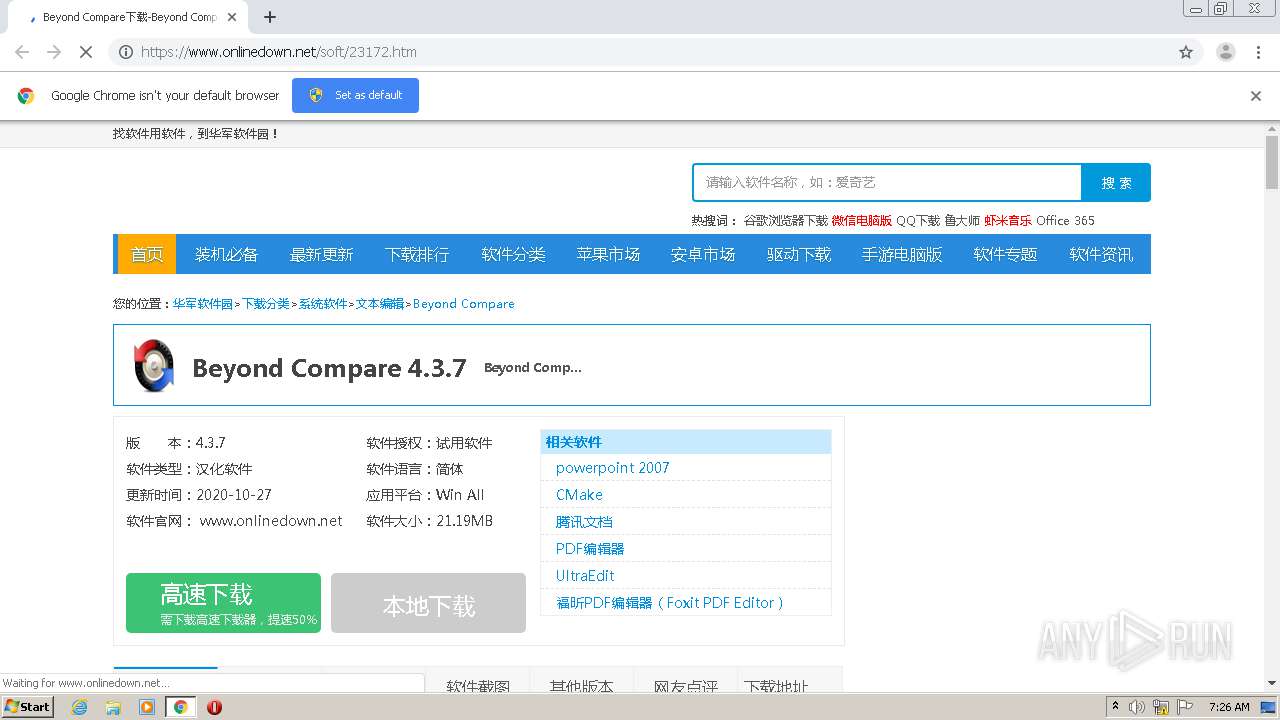This screenshot has width=1280, height=720.
Task: Open Internet Explorer from taskbar
Action: 80,707
